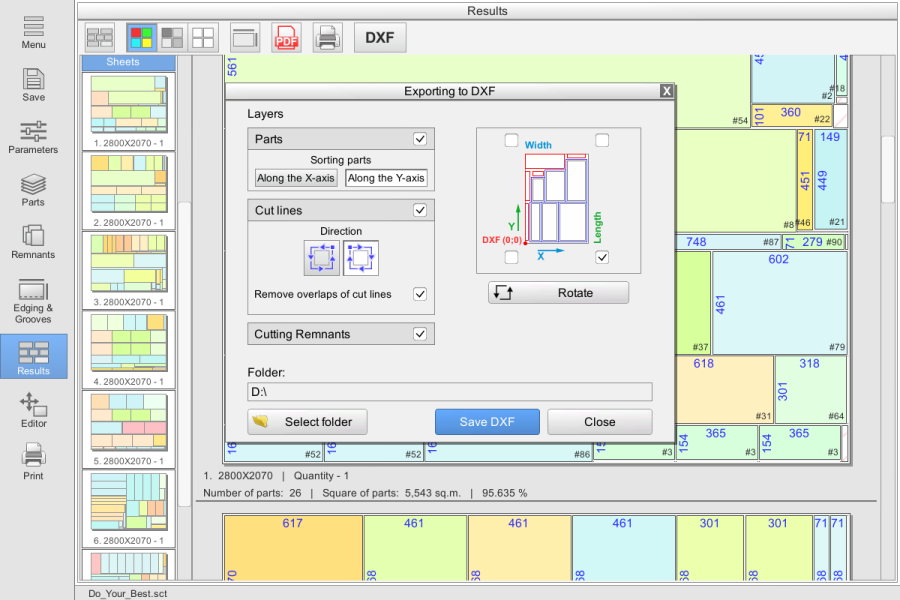900x600 pixels.
Task: Open Edging & Grooves section
Action: [33, 301]
